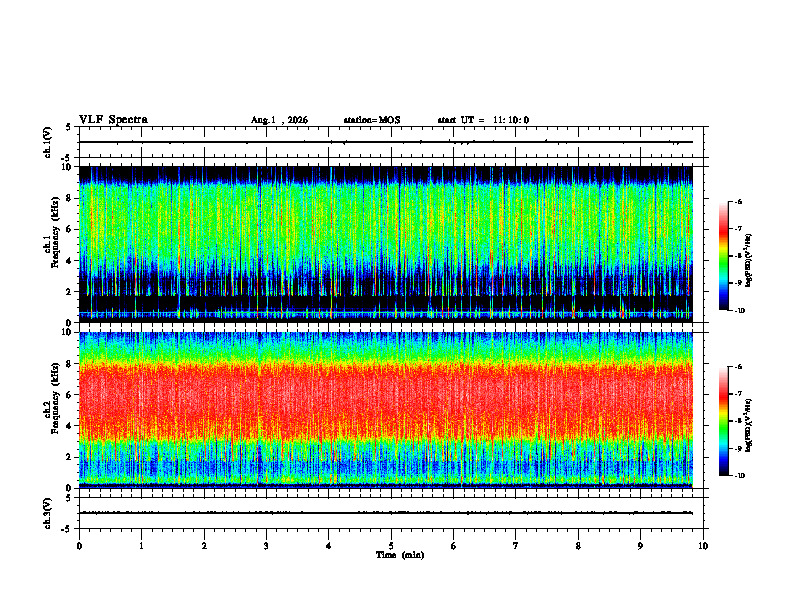Image resolution: width=792 pixels, height=612 pixels.
Task: Click the "0" tick on the time axis
Action: pos(79,546)
